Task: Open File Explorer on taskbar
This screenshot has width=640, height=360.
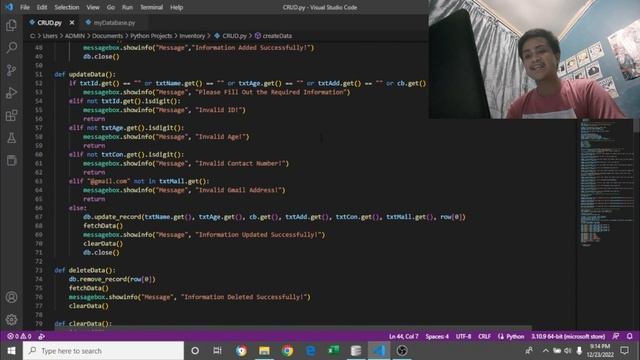Action: coord(264,351)
